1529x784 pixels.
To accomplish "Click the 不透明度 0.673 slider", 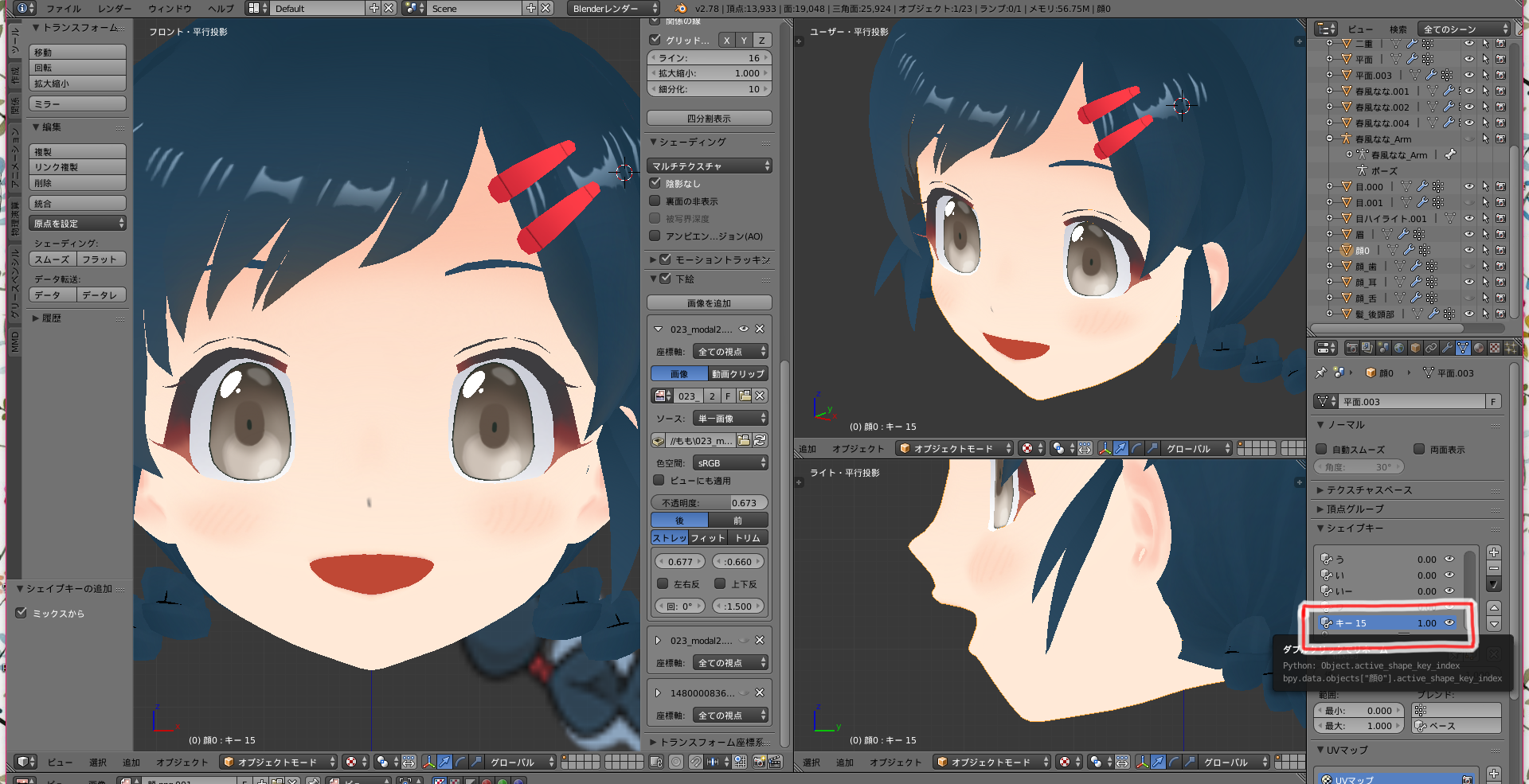I will pyautogui.click(x=710, y=502).
